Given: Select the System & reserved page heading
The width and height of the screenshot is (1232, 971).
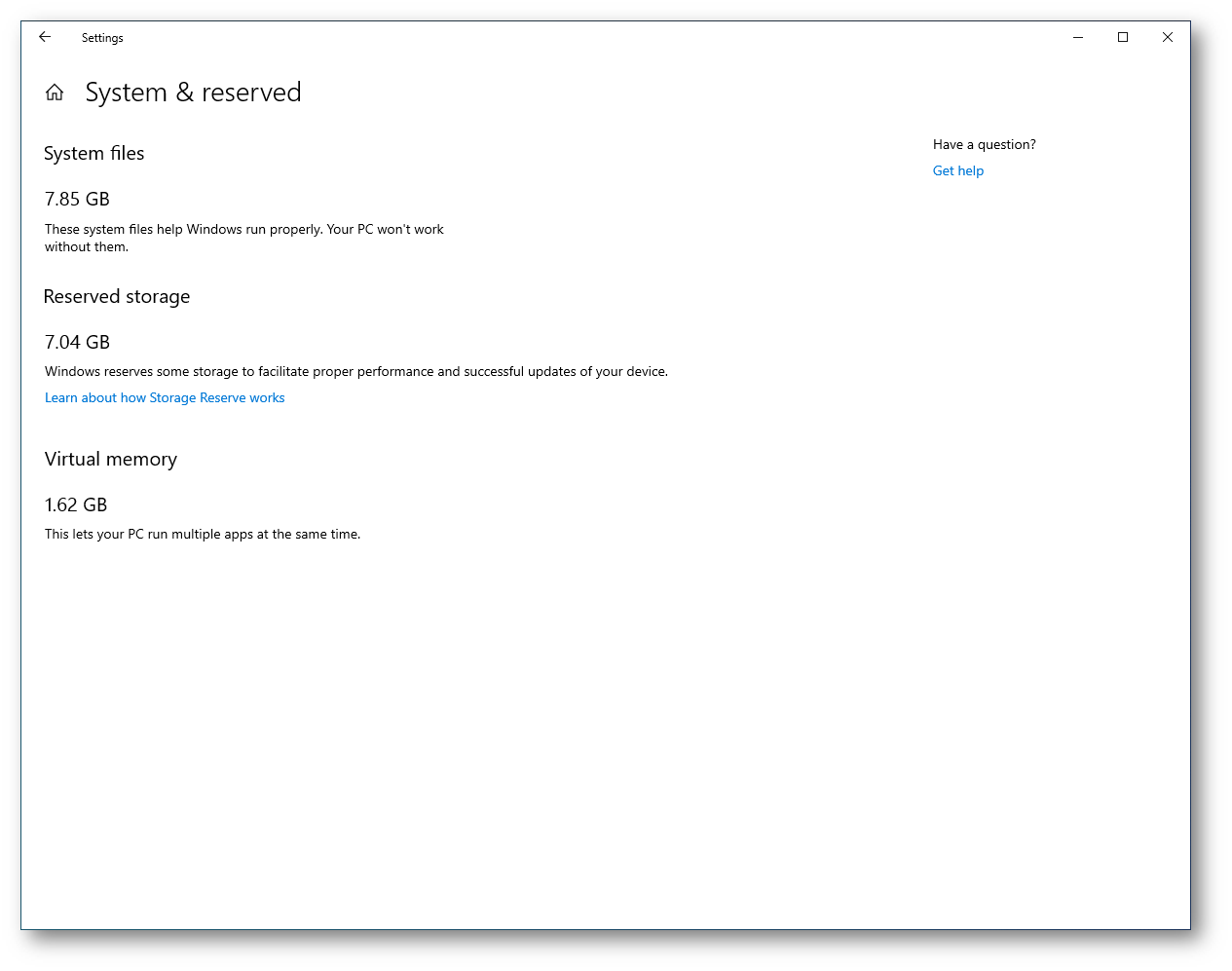Looking at the screenshot, I should click(x=194, y=93).
